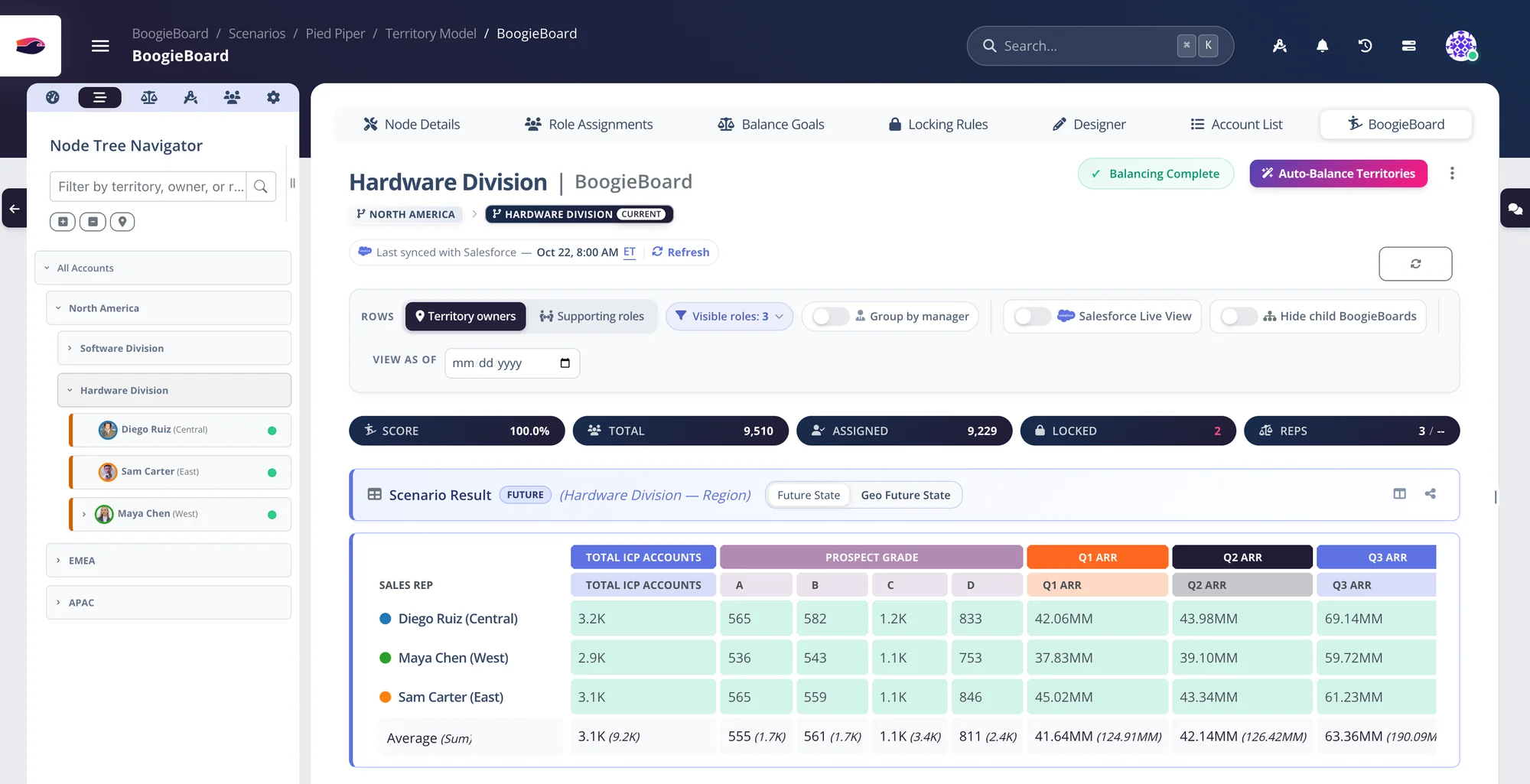Image resolution: width=1530 pixels, height=784 pixels.
Task: Expand the Software Division node
Action: [70, 348]
